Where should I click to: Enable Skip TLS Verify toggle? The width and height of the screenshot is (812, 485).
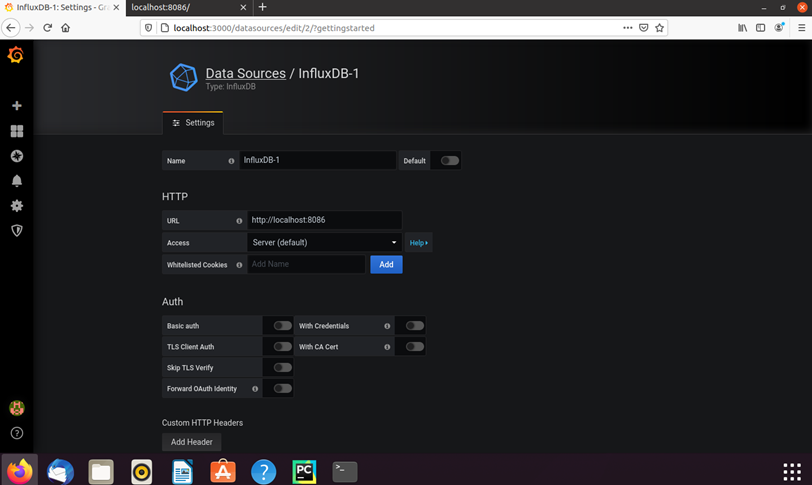(x=282, y=368)
